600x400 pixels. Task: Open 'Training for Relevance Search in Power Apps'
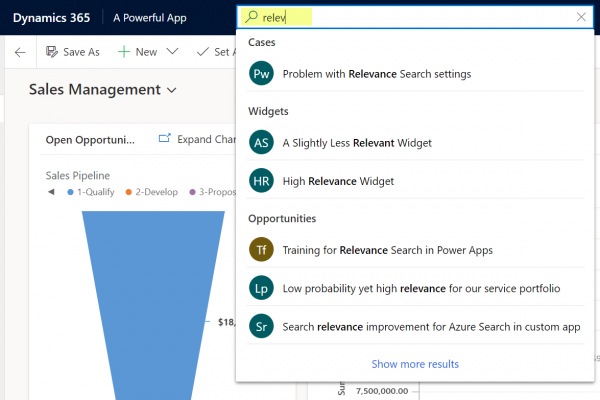[415, 250]
